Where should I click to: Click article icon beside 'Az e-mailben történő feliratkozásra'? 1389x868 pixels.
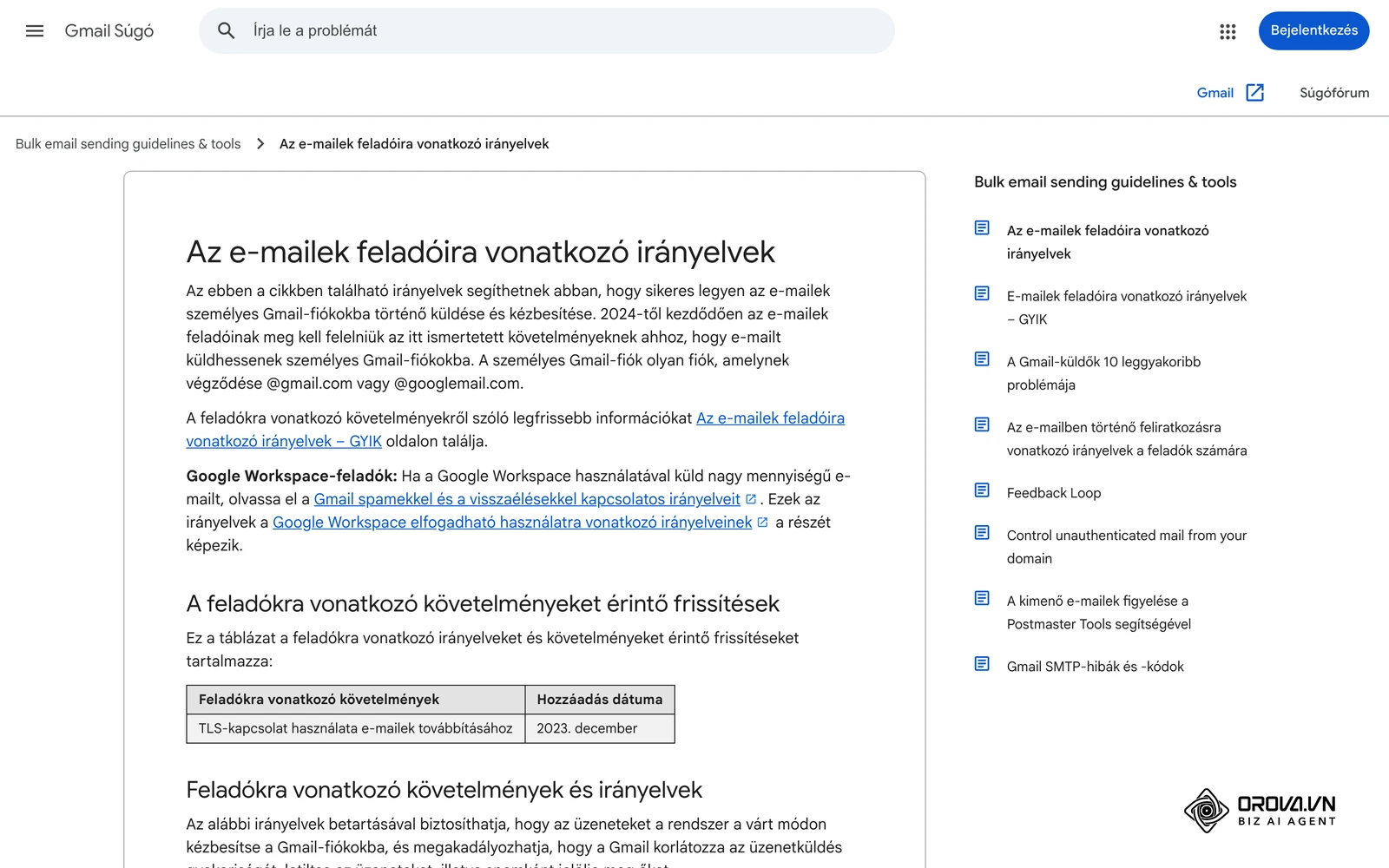pyautogui.click(x=982, y=424)
